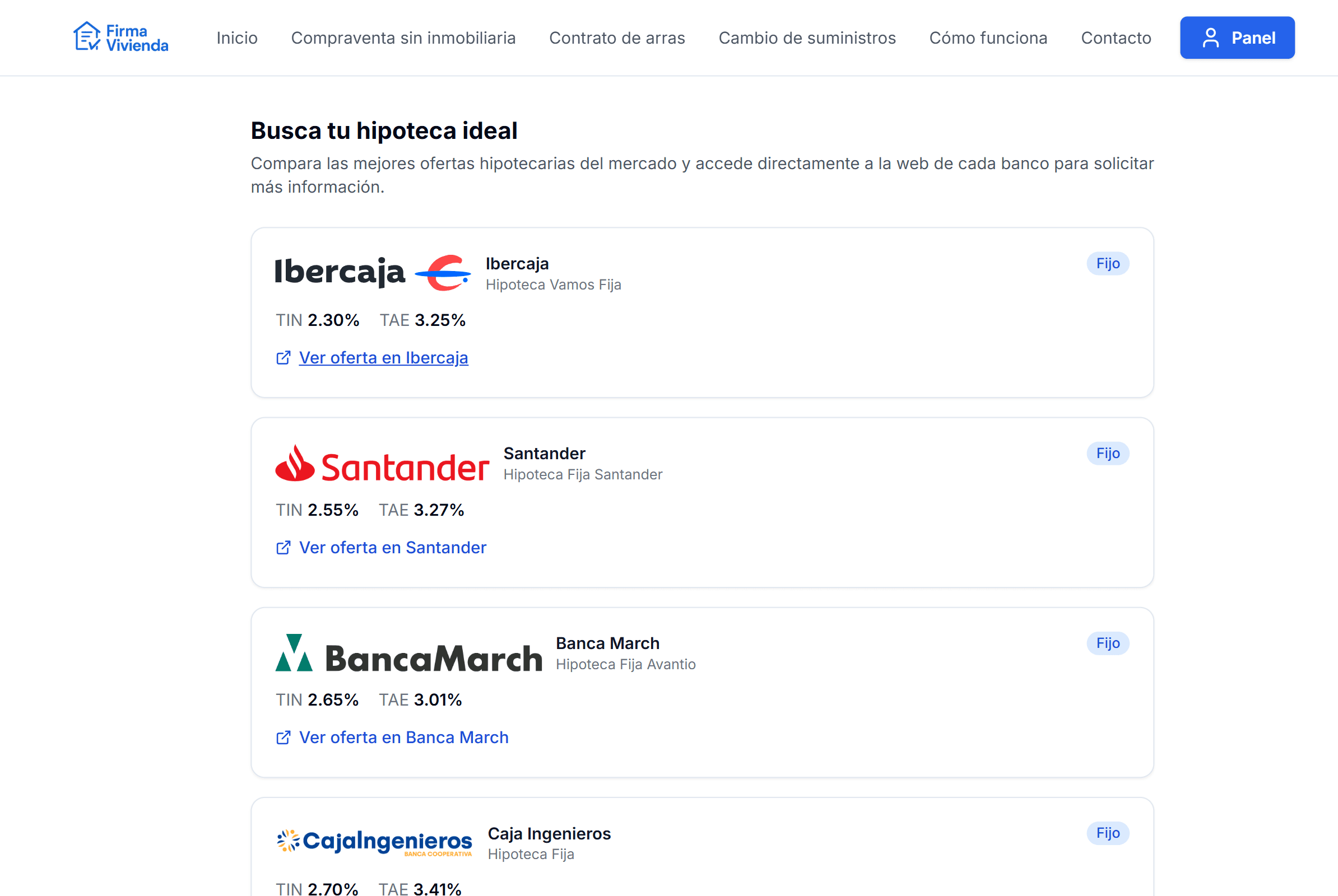Image resolution: width=1338 pixels, height=896 pixels.
Task: Open the Panel button
Action: (x=1237, y=38)
